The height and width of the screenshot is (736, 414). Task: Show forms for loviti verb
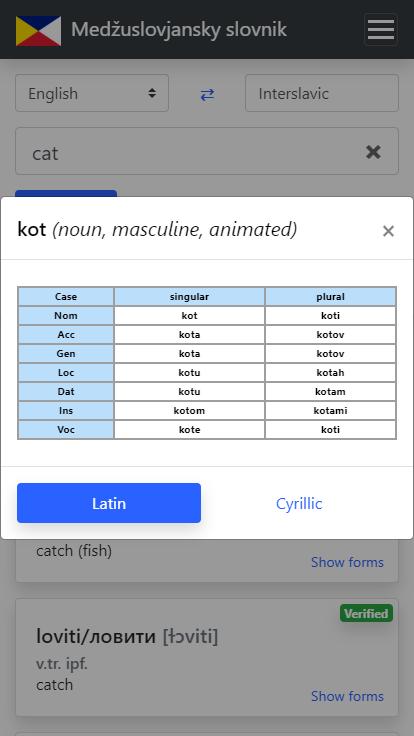click(347, 696)
